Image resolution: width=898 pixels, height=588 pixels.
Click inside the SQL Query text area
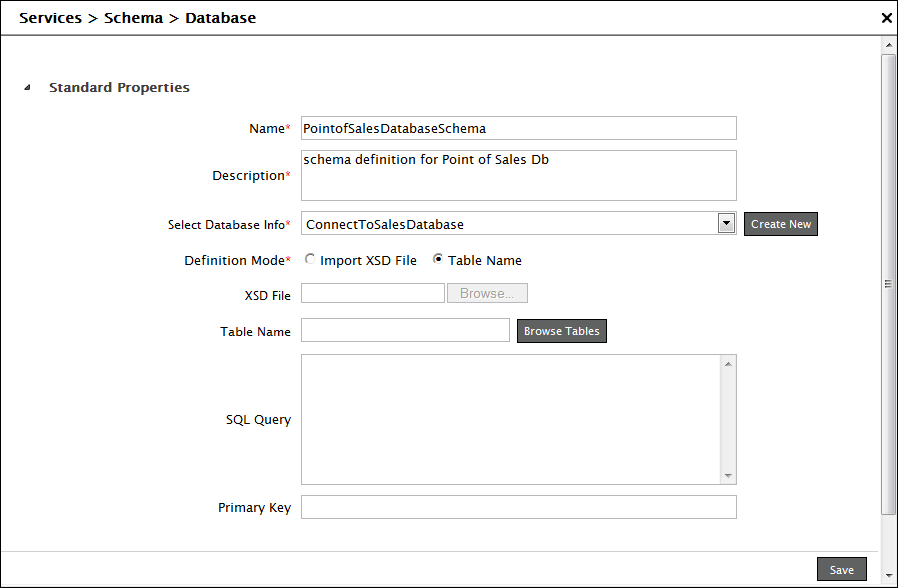pyautogui.click(x=510, y=419)
